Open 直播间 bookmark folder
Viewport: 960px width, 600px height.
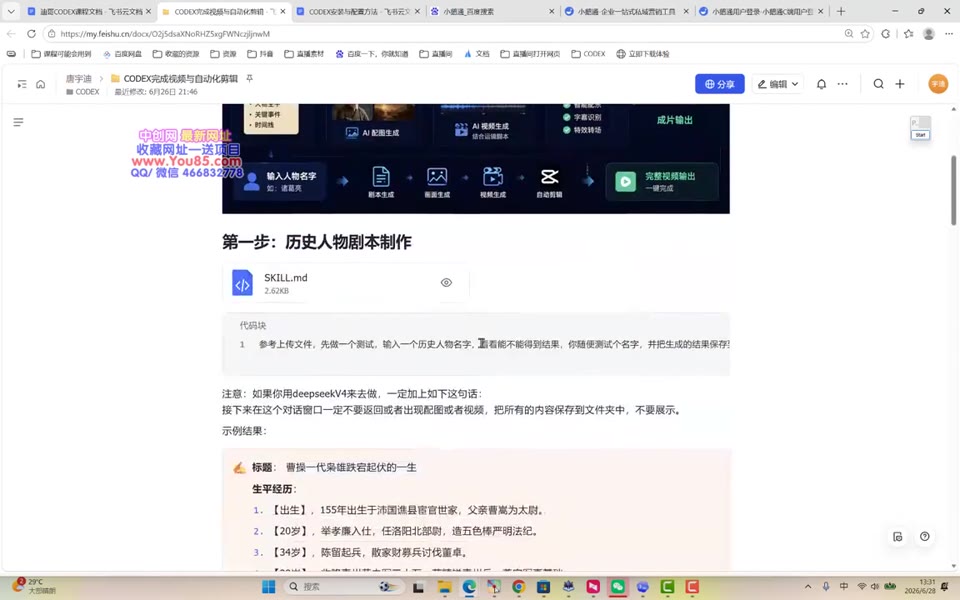click(436, 54)
